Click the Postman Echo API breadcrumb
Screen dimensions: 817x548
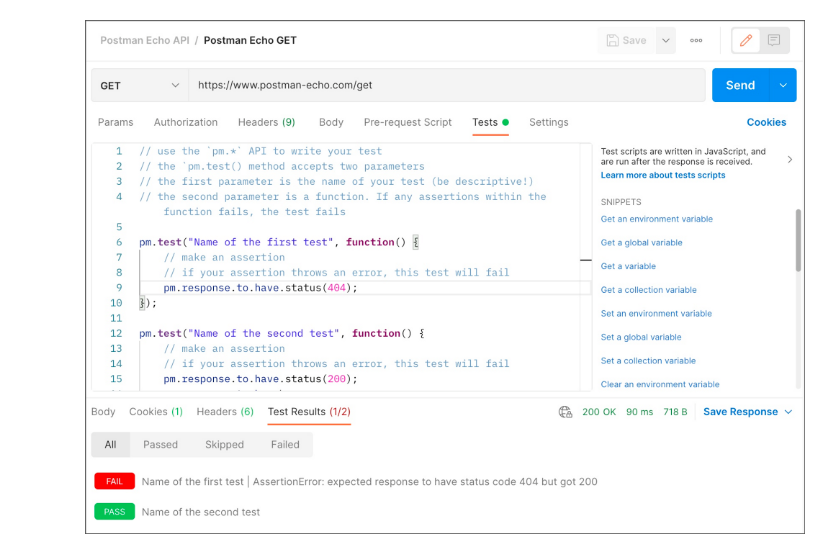[144, 41]
